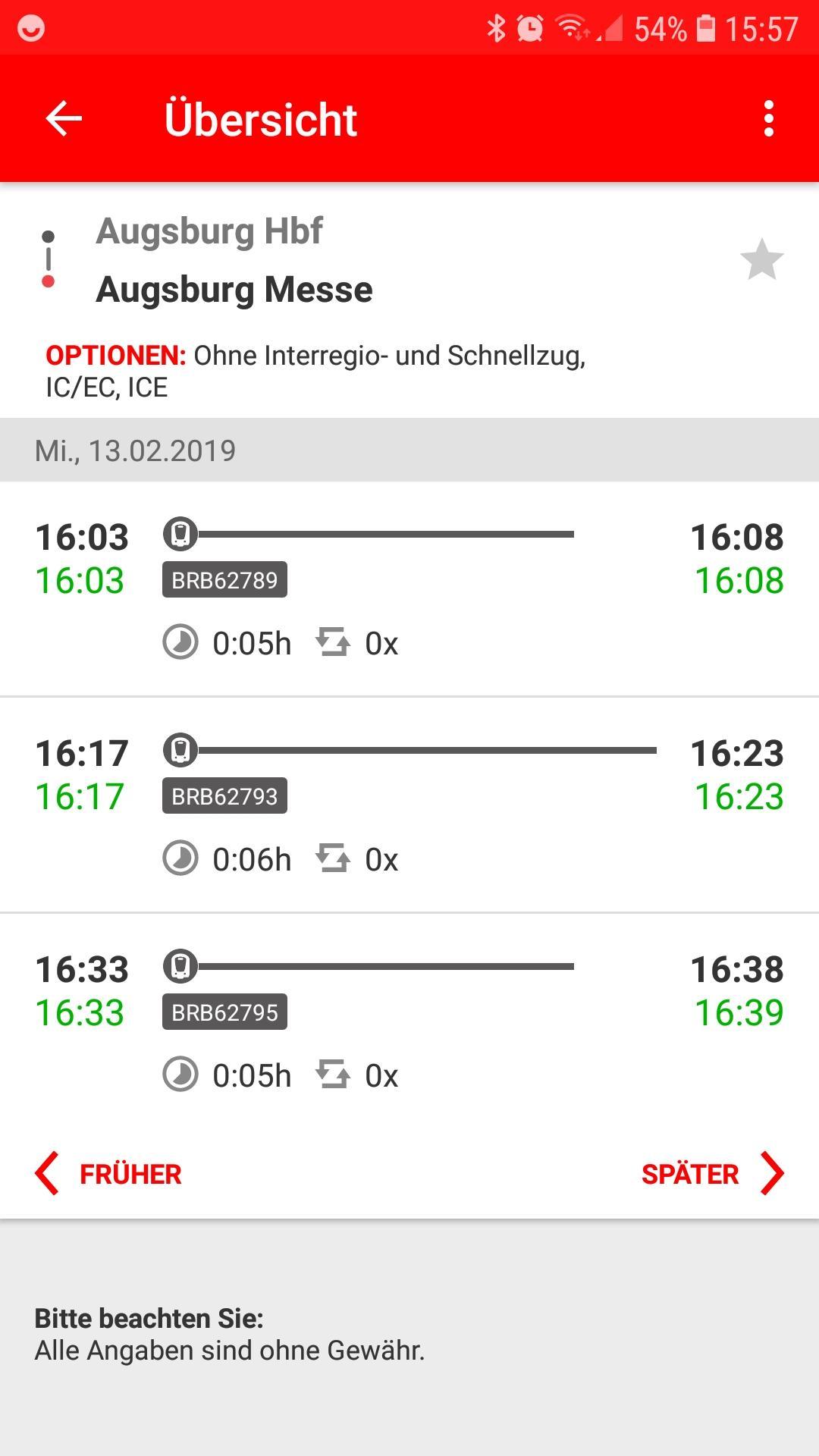Select train badge BRB62793
Viewport: 819px width, 1456px height.
[224, 796]
